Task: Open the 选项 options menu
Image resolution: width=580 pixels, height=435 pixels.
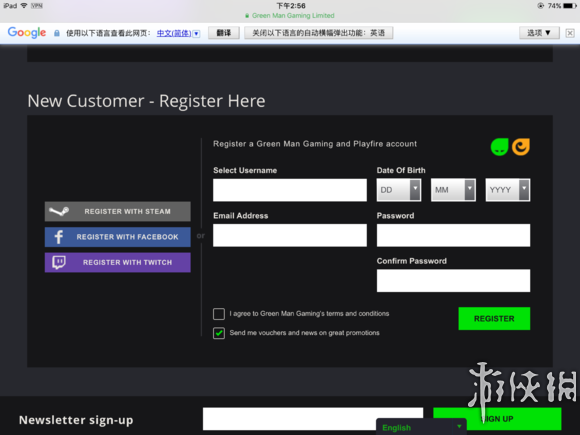Action: 539,33
